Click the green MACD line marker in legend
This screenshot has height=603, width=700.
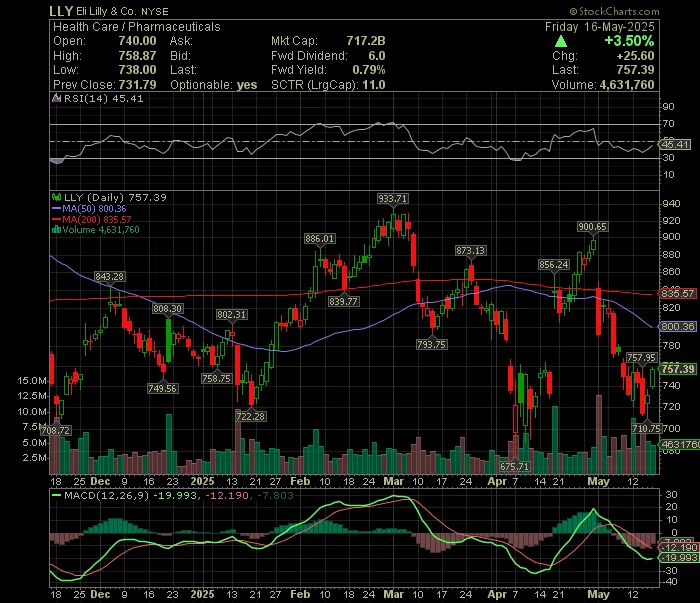point(57,495)
